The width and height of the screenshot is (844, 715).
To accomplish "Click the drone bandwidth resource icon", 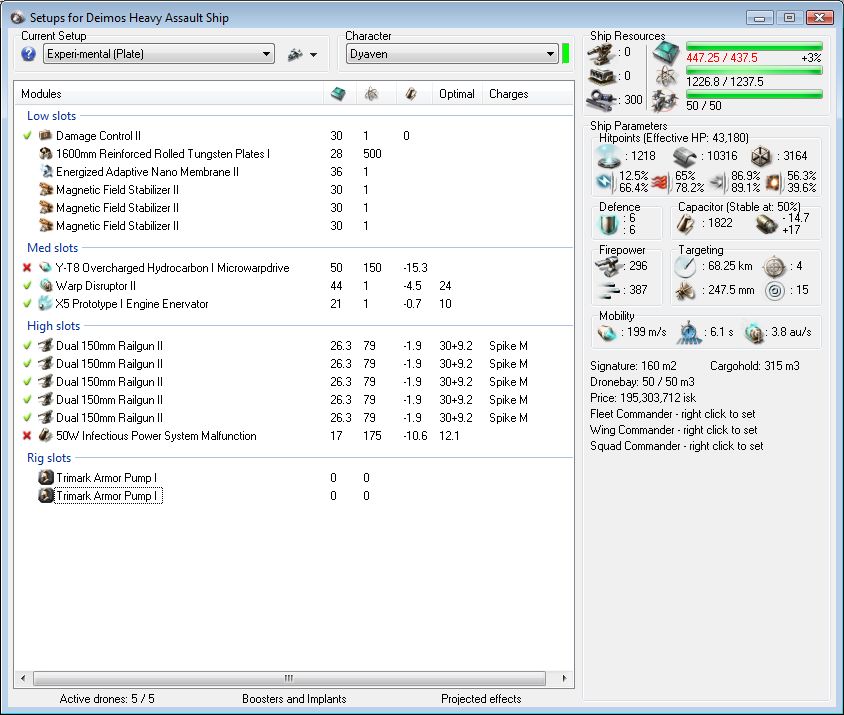I will click(x=665, y=101).
